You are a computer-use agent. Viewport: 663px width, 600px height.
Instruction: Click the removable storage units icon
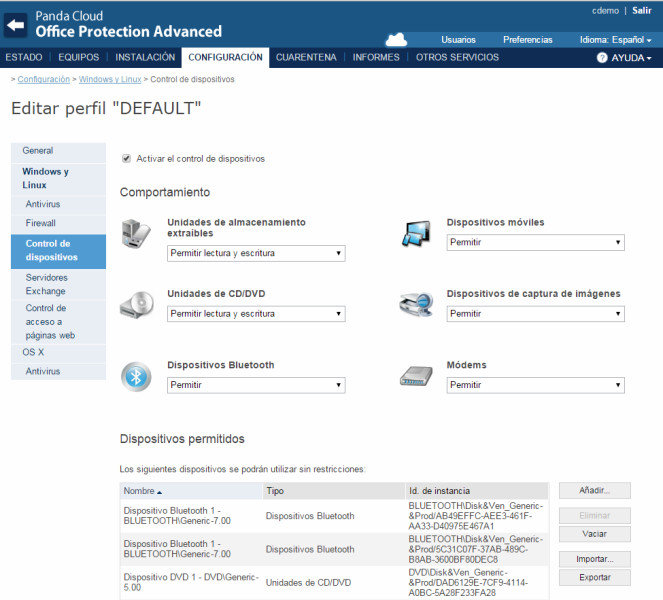(136, 233)
